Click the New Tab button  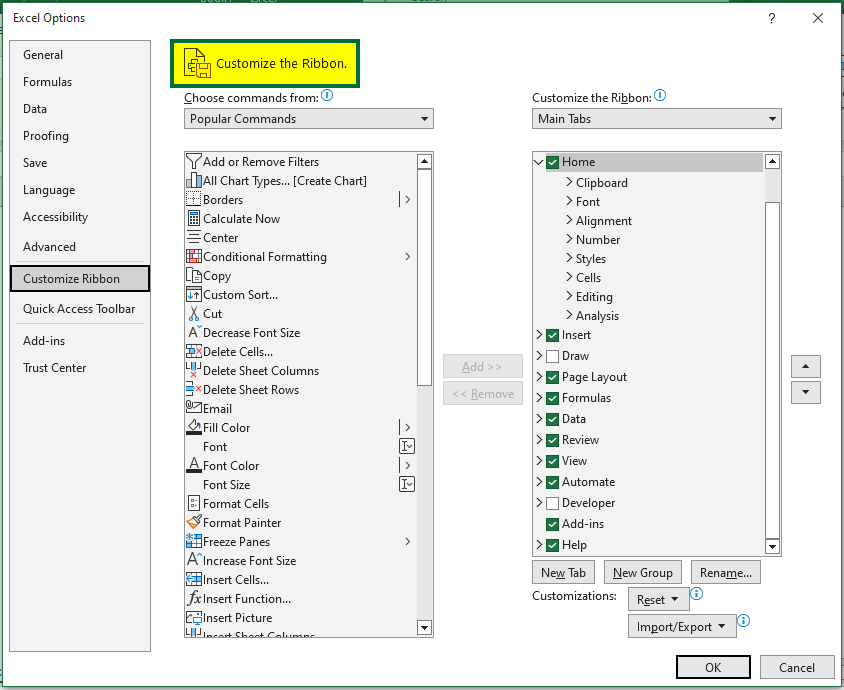(563, 573)
